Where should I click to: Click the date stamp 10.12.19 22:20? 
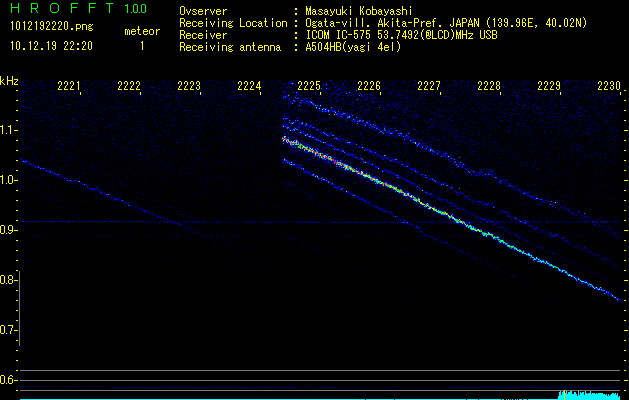click(51, 46)
